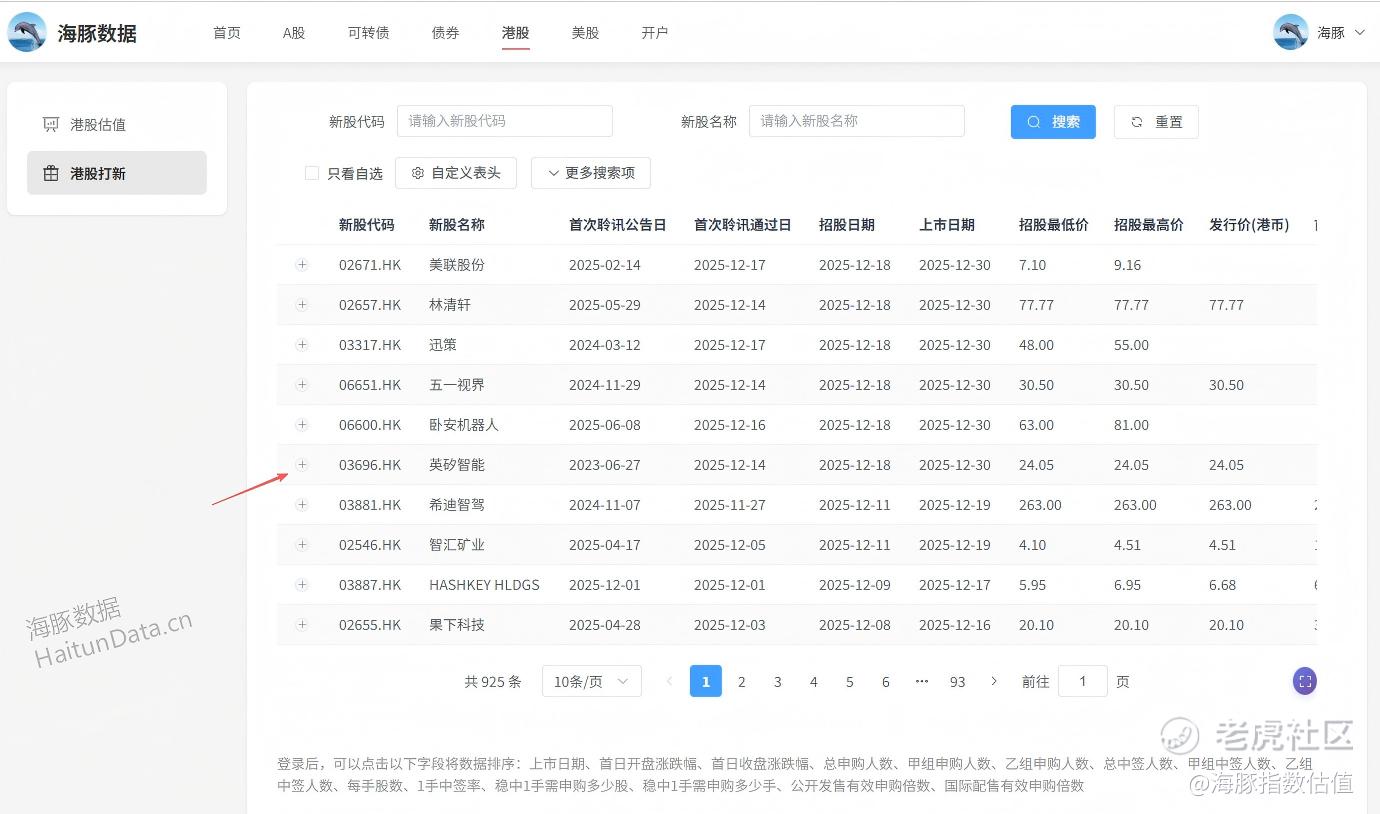Image resolution: width=1380 pixels, height=814 pixels.
Task: Expand the 03696.HK 英矽智能 row
Action: [x=302, y=465]
